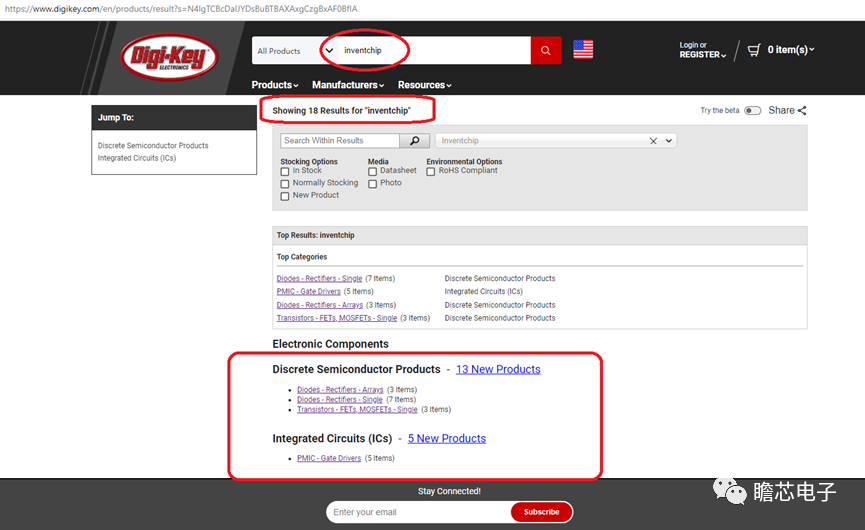Open Transistors - FETs, MOSFETs - Single under Electronic Components
865x530 pixels.
(357, 409)
